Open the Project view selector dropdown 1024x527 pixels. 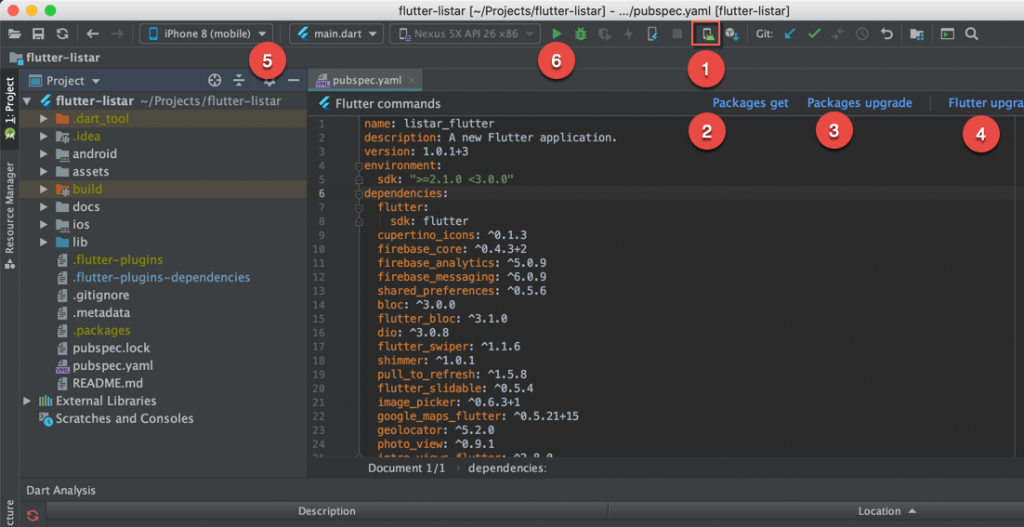(x=64, y=81)
